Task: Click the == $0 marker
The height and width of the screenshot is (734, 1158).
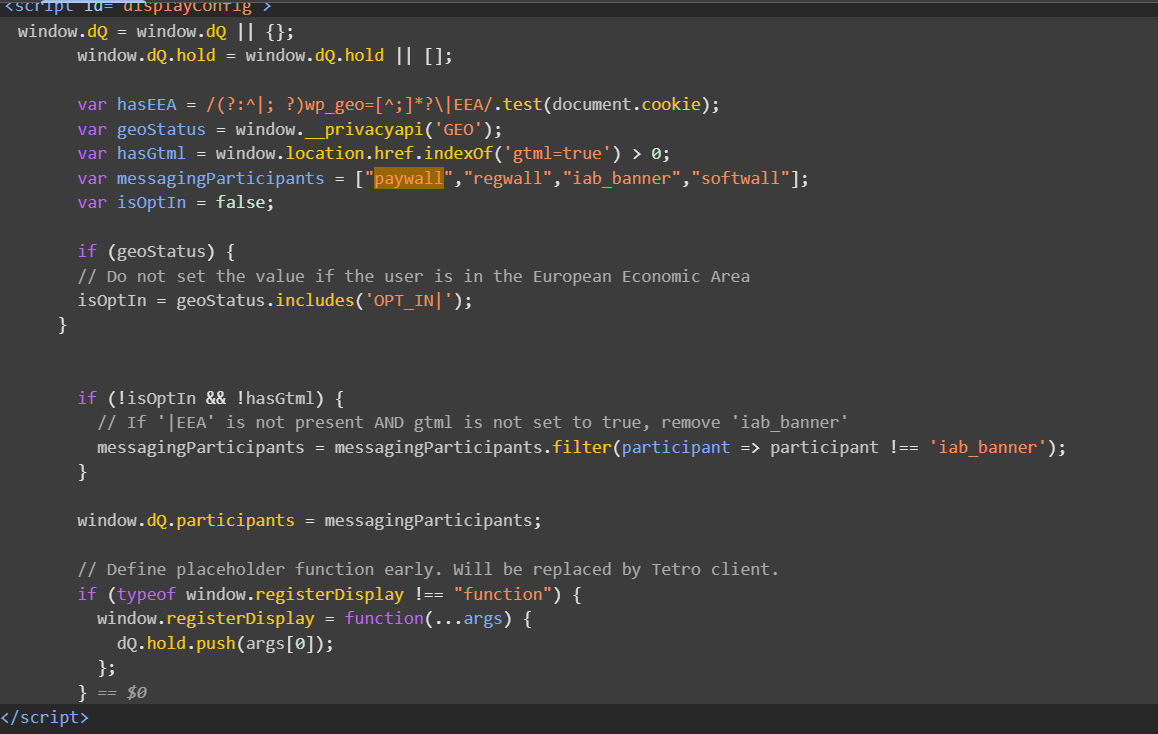Action: (122, 692)
